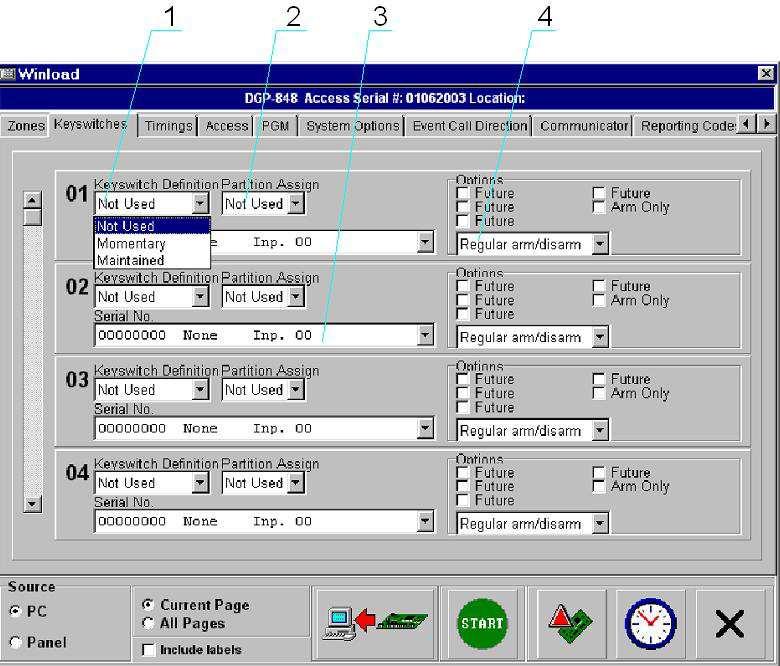Click the black X cancel button
780x666 pixels.
(730, 623)
